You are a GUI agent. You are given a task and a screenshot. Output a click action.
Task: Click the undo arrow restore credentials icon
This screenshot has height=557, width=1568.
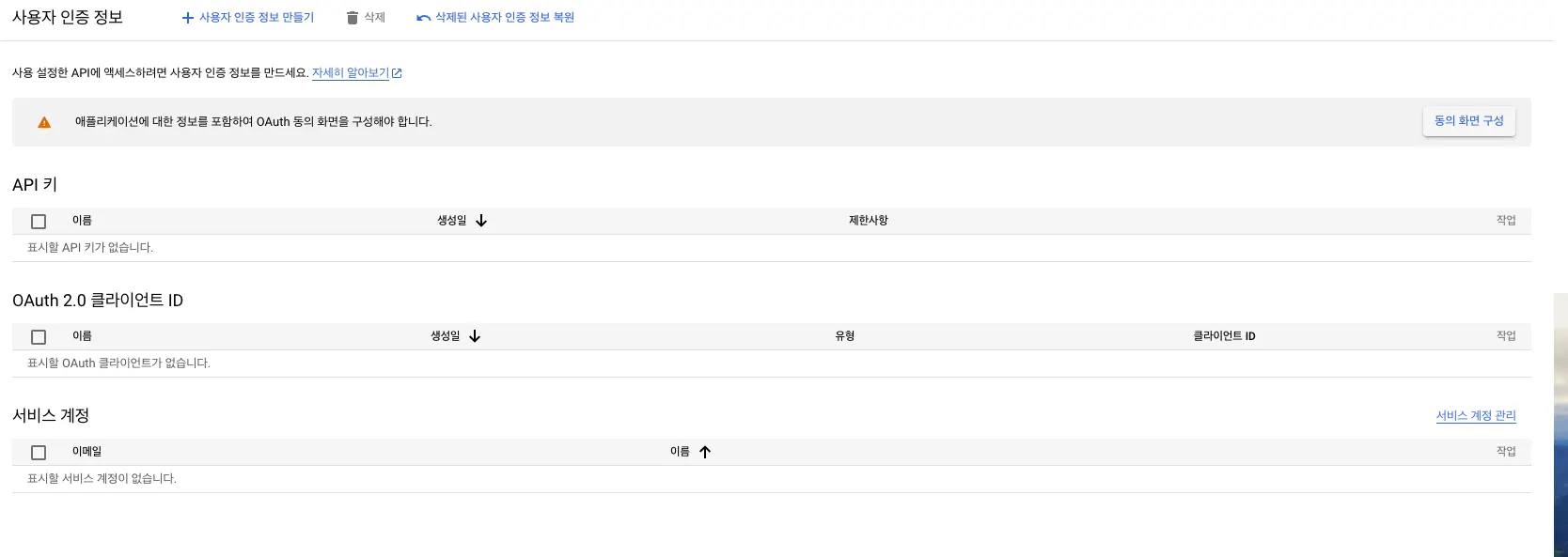point(424,18)
